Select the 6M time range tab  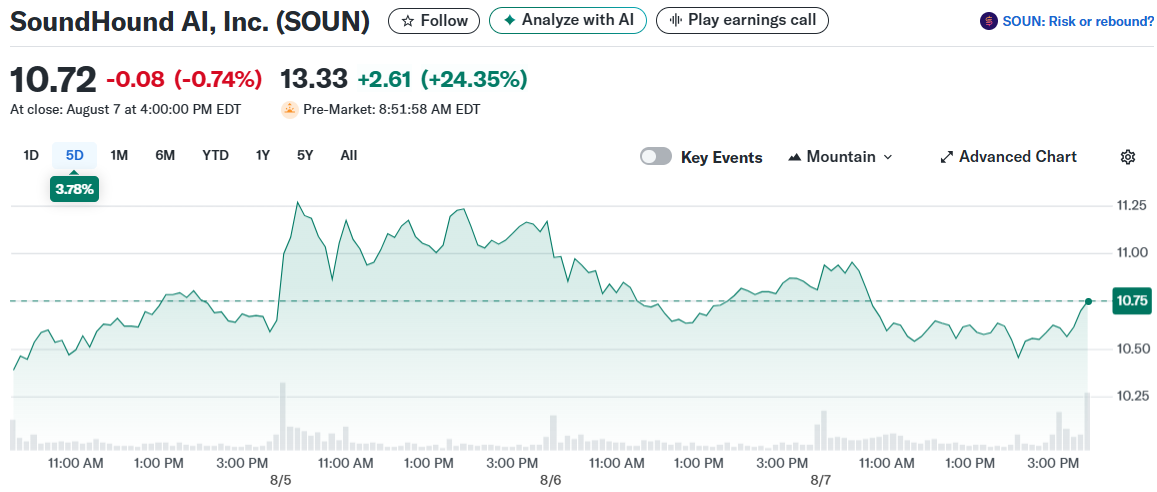[165, 156]
